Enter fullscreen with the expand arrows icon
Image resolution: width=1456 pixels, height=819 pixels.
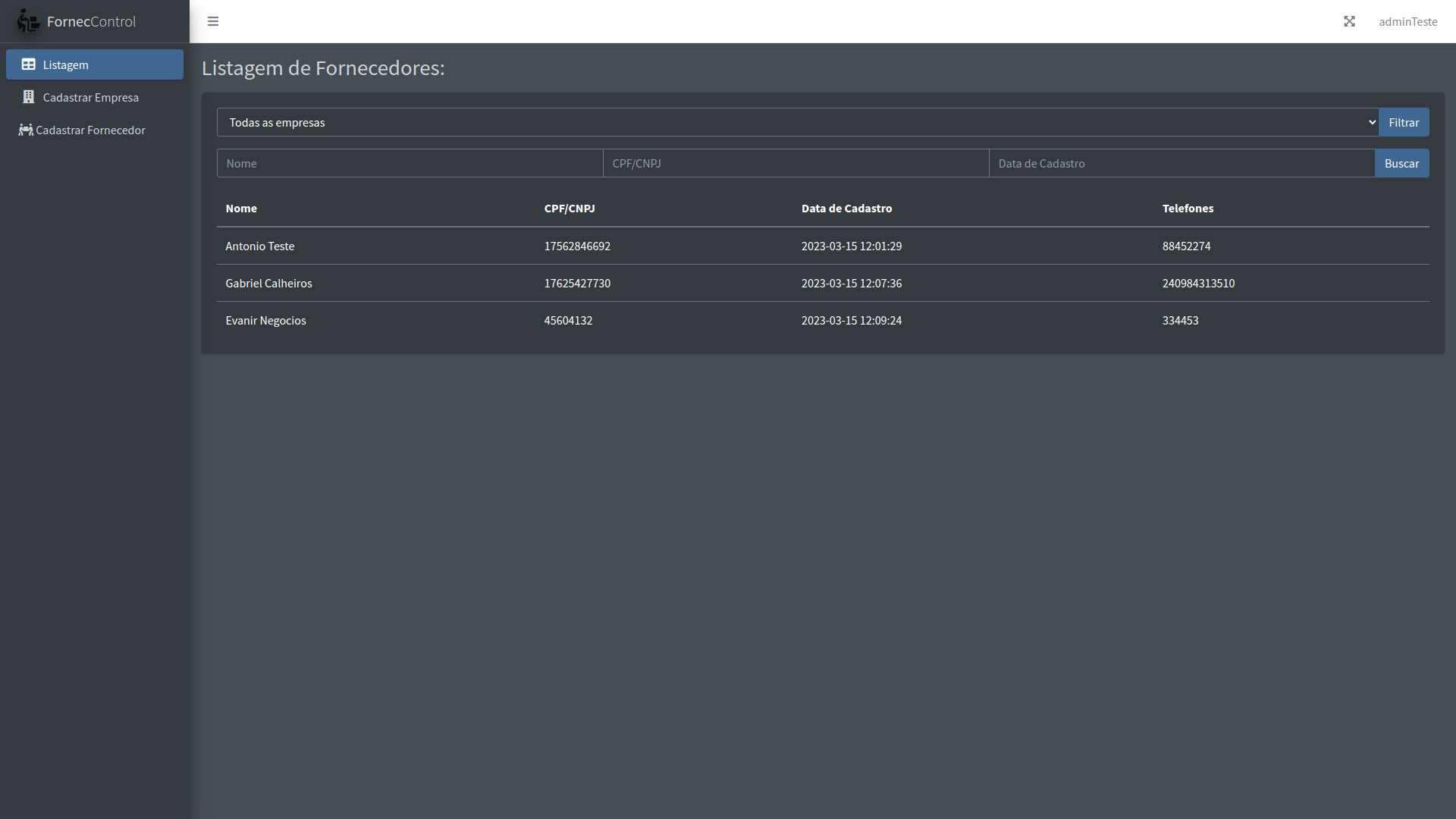coord(1349,21)
